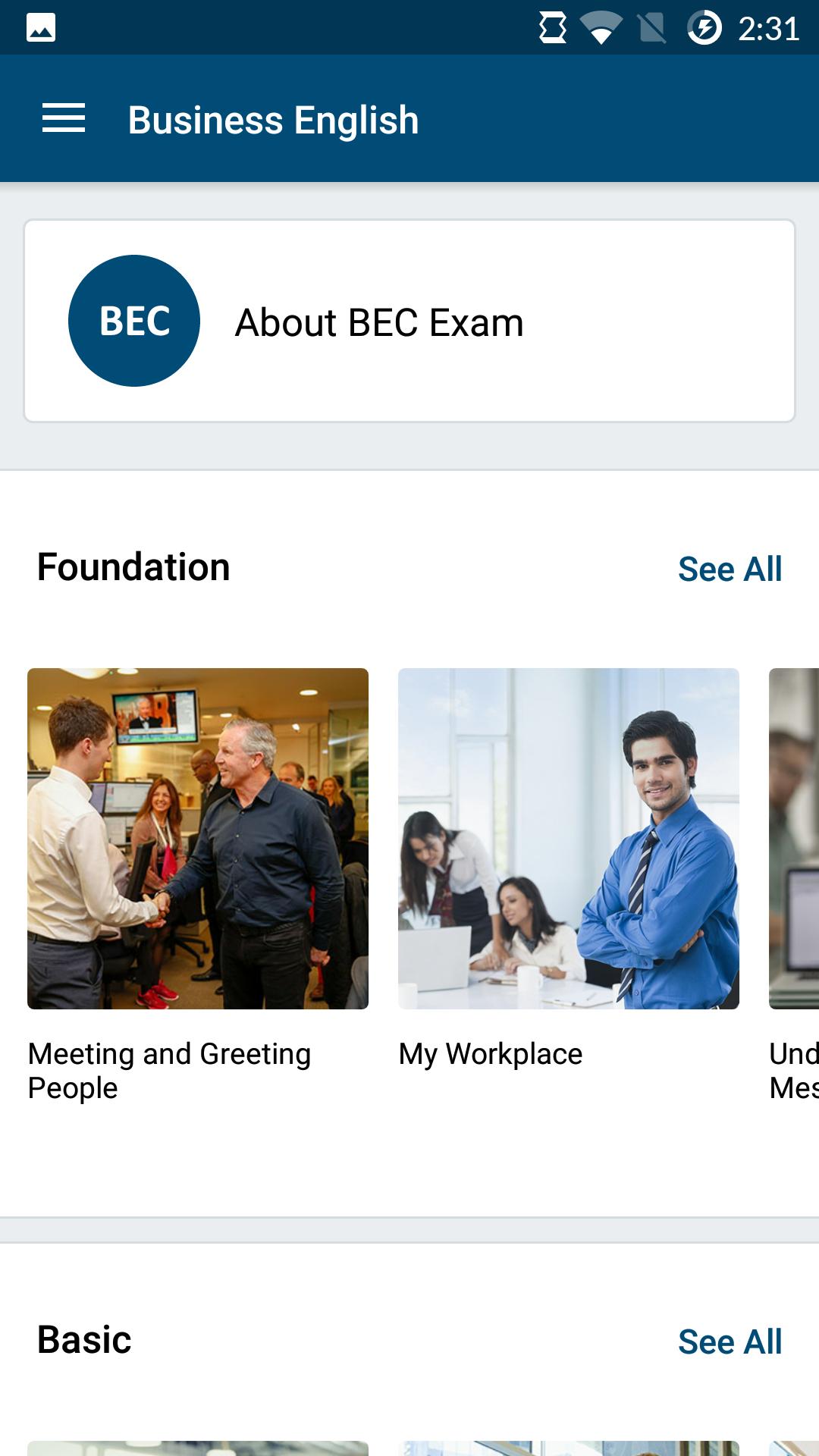See all Foundation lessons
Screen dimensions: 819x1456
pos(730,569)
